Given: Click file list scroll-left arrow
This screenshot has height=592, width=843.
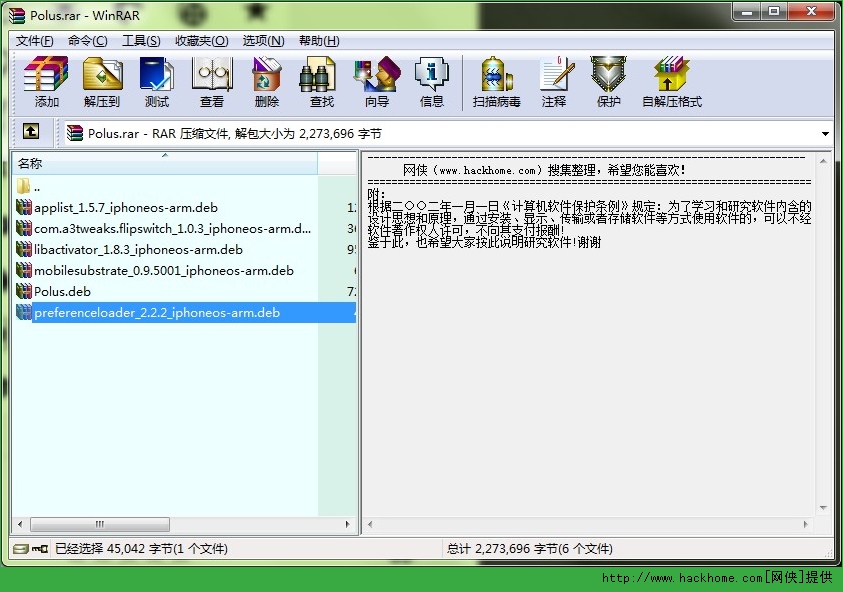Looking at the screenshot, I should click(x=20, y=524).
